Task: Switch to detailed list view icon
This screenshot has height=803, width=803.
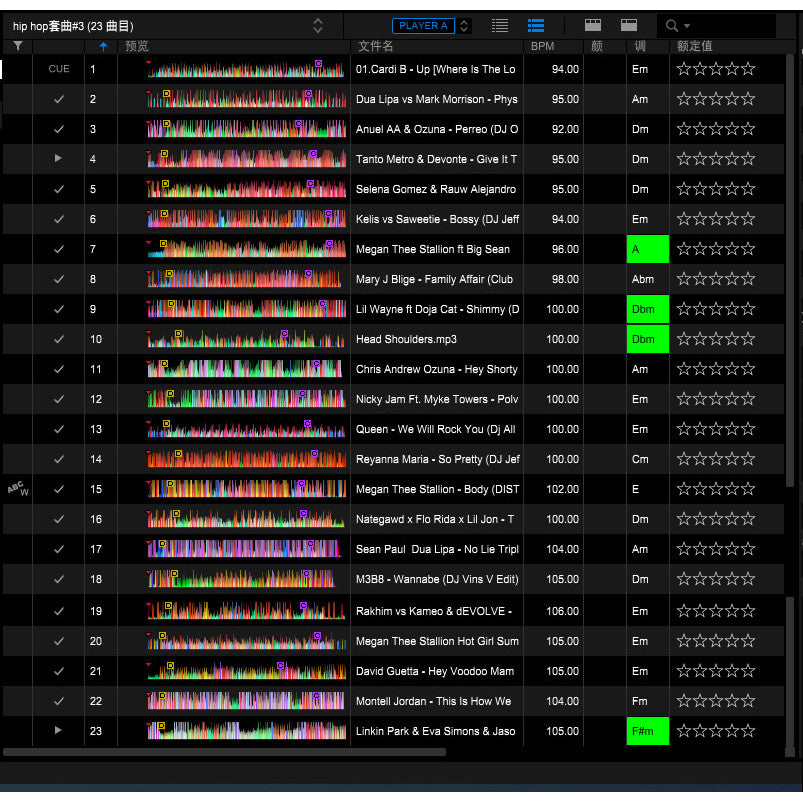Action: tap(536, 26)
